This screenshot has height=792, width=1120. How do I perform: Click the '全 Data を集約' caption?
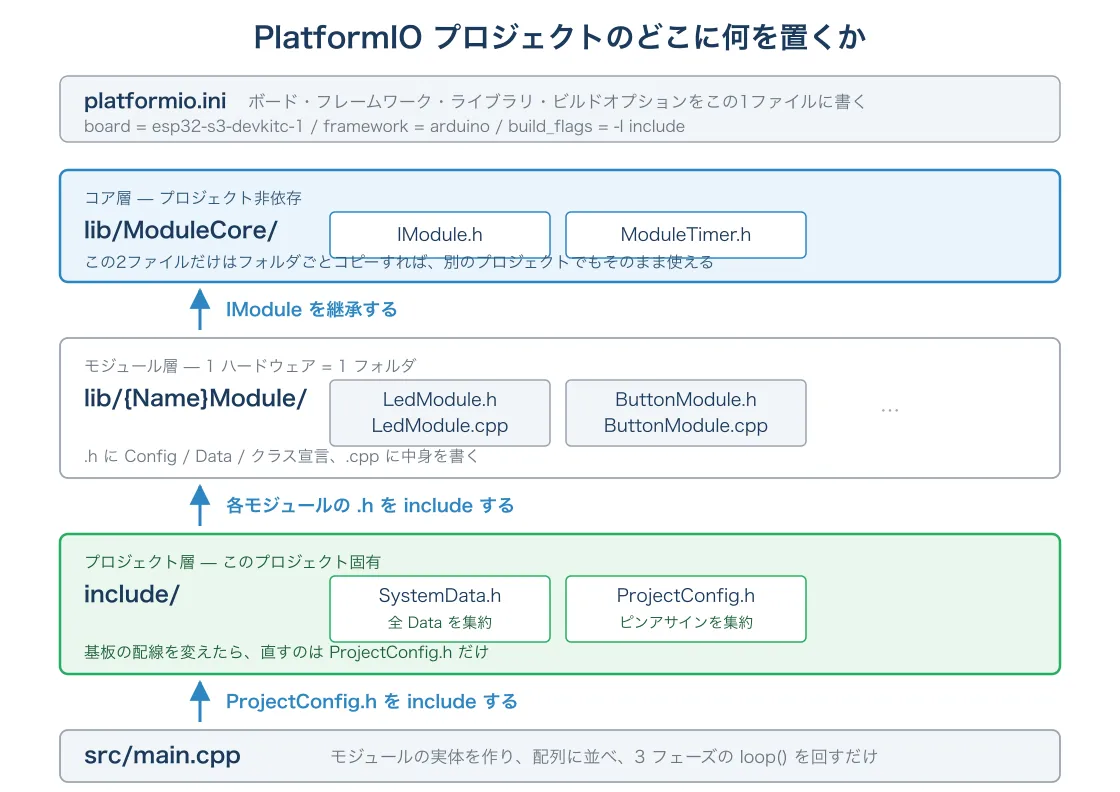click(x=440, y=623)
